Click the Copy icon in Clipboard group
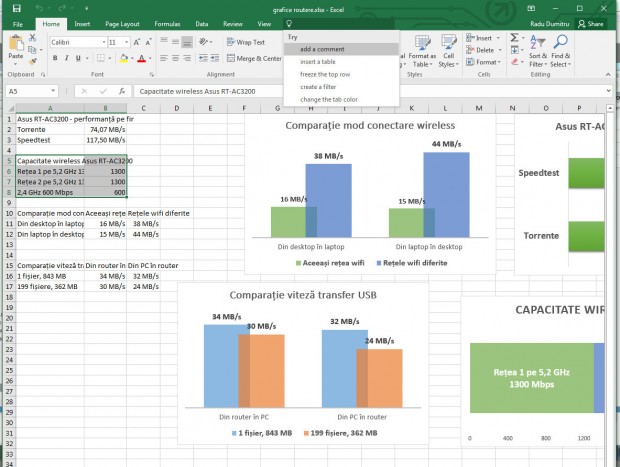The width and height of the screenshot is (620, 467). coord(32,49)
